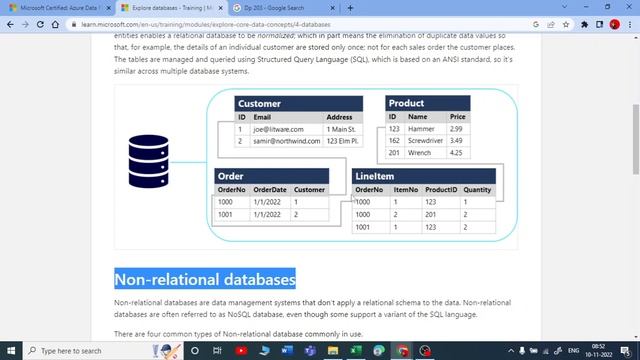640x360 pixels.
Task: Click the joe@litware.com email cell
Action: (x=286, y=129)
